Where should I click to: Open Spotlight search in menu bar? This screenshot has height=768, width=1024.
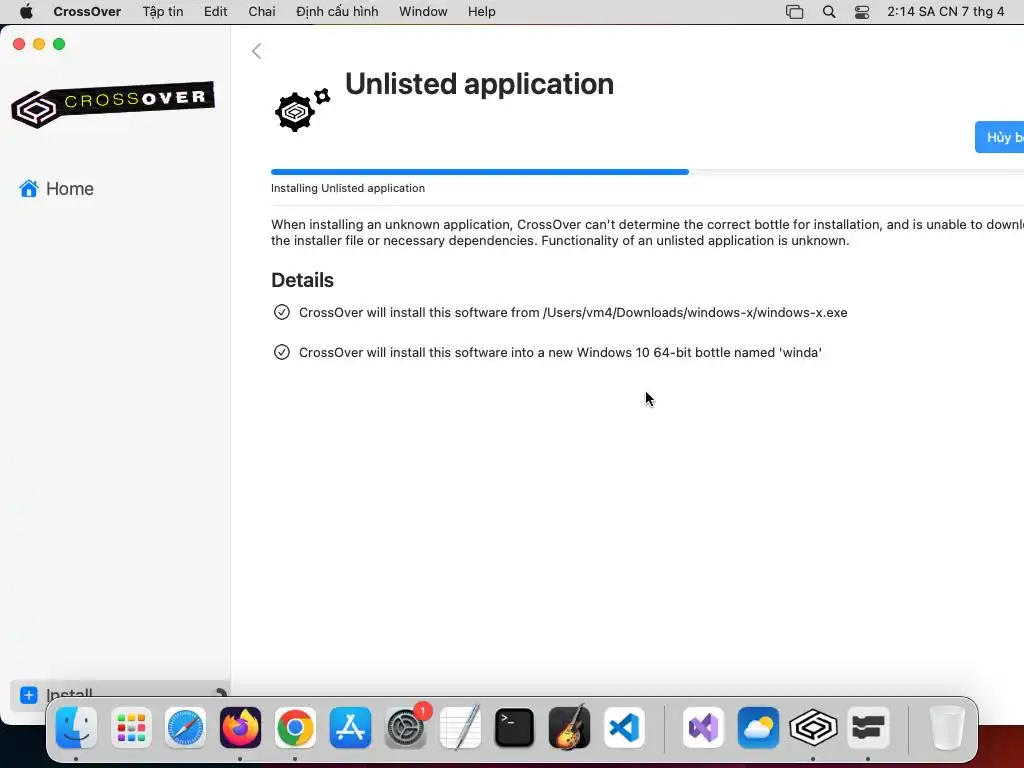[x=829, y=12]
